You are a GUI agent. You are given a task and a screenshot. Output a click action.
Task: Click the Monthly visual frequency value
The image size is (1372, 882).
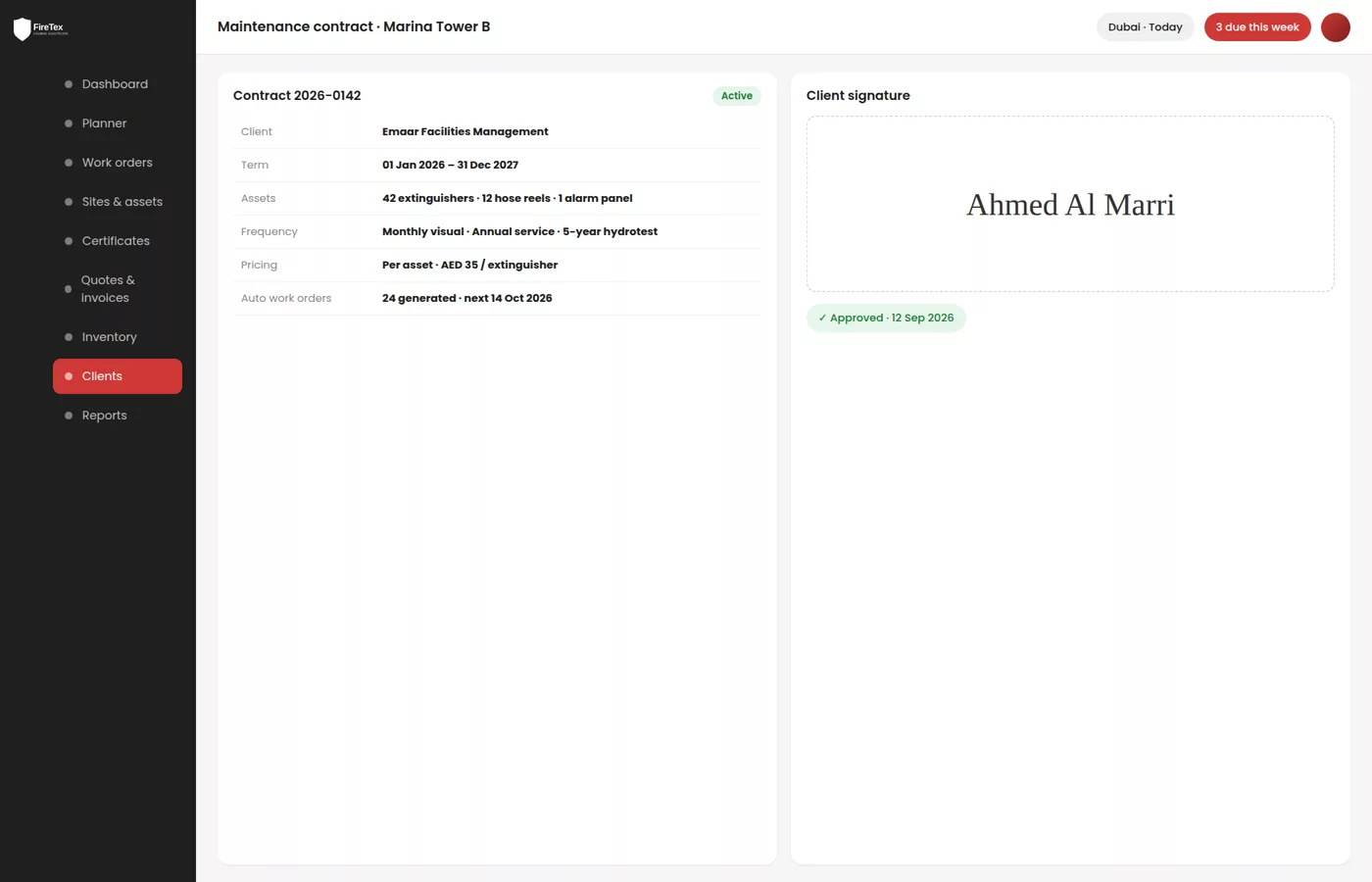click(519, 231)
